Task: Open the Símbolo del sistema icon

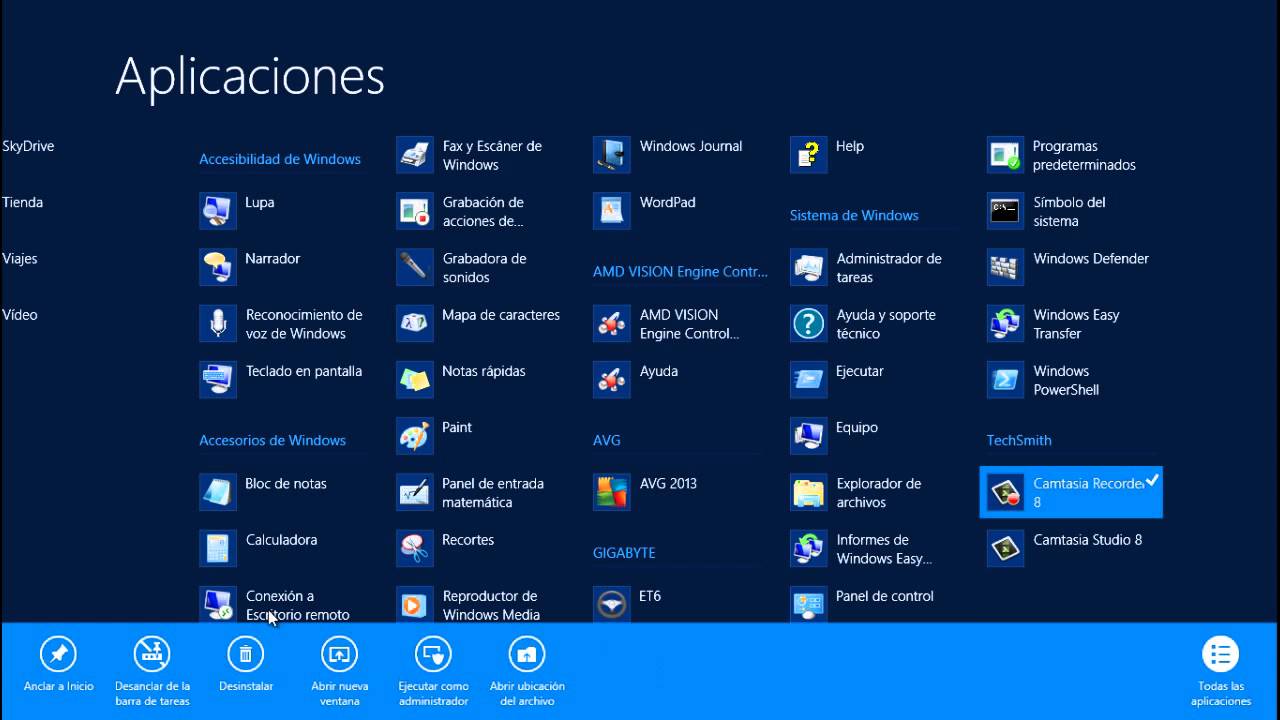Action: point(1006,211)
